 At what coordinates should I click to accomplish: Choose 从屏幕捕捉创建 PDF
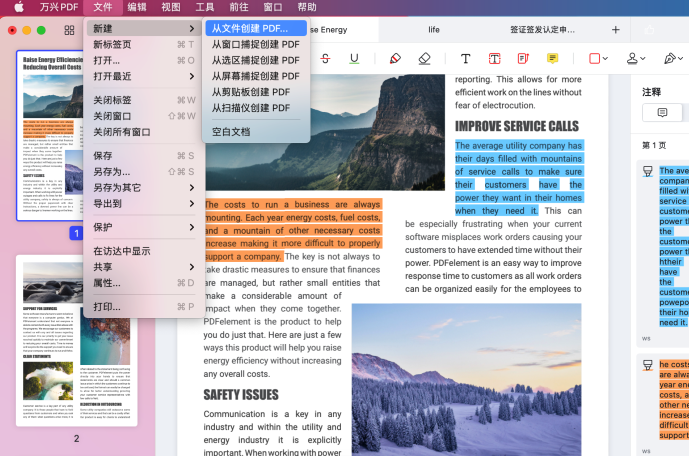[256, 76]
